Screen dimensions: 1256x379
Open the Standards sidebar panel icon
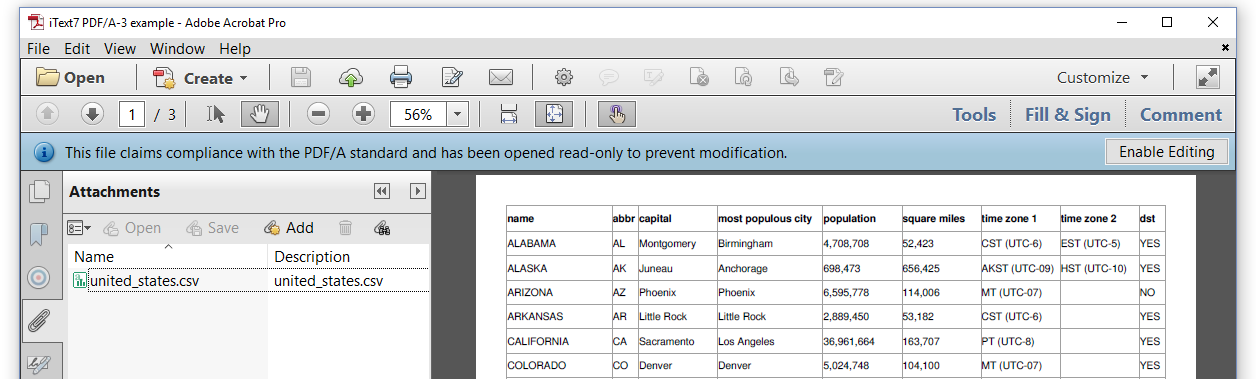40,277
